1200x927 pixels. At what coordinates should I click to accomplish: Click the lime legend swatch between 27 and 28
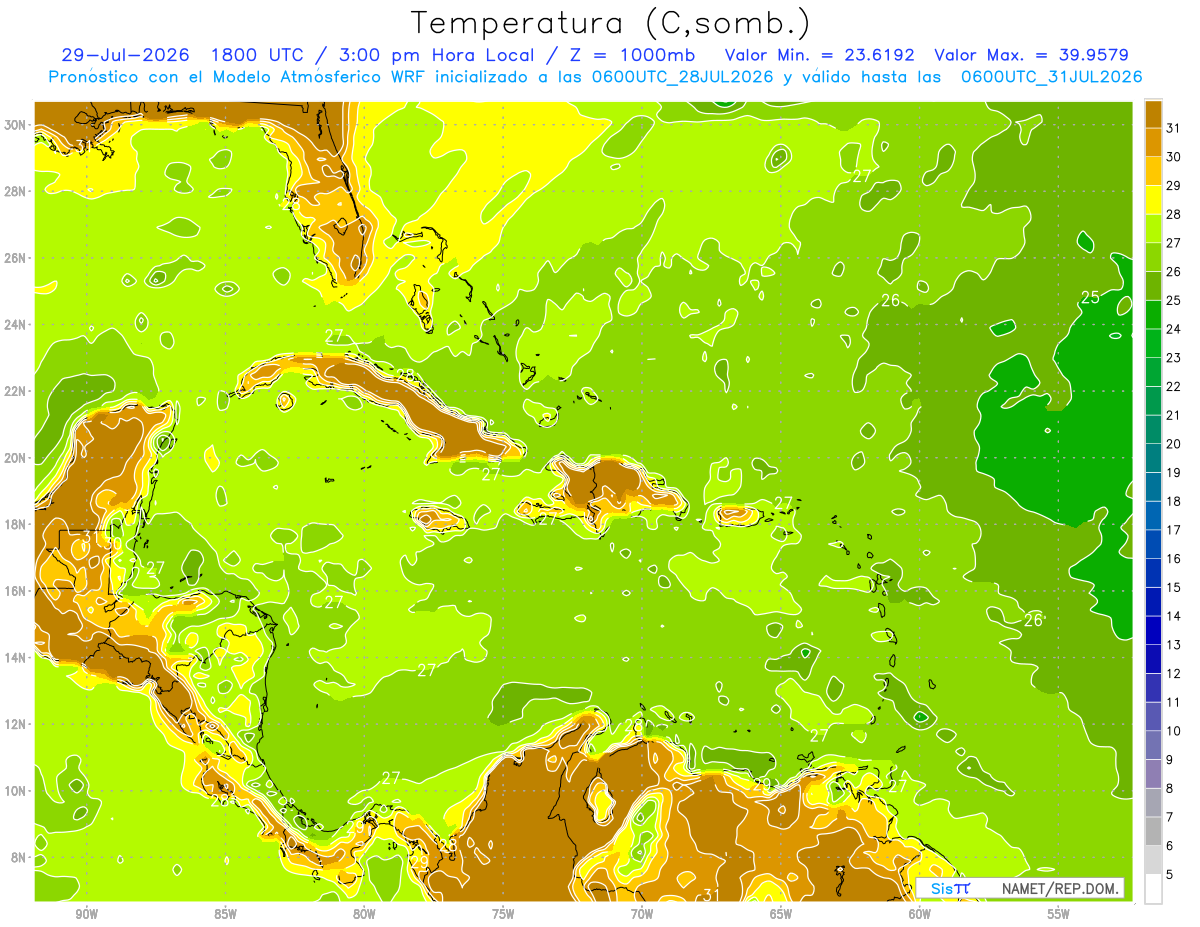(x=1153, y=229)
